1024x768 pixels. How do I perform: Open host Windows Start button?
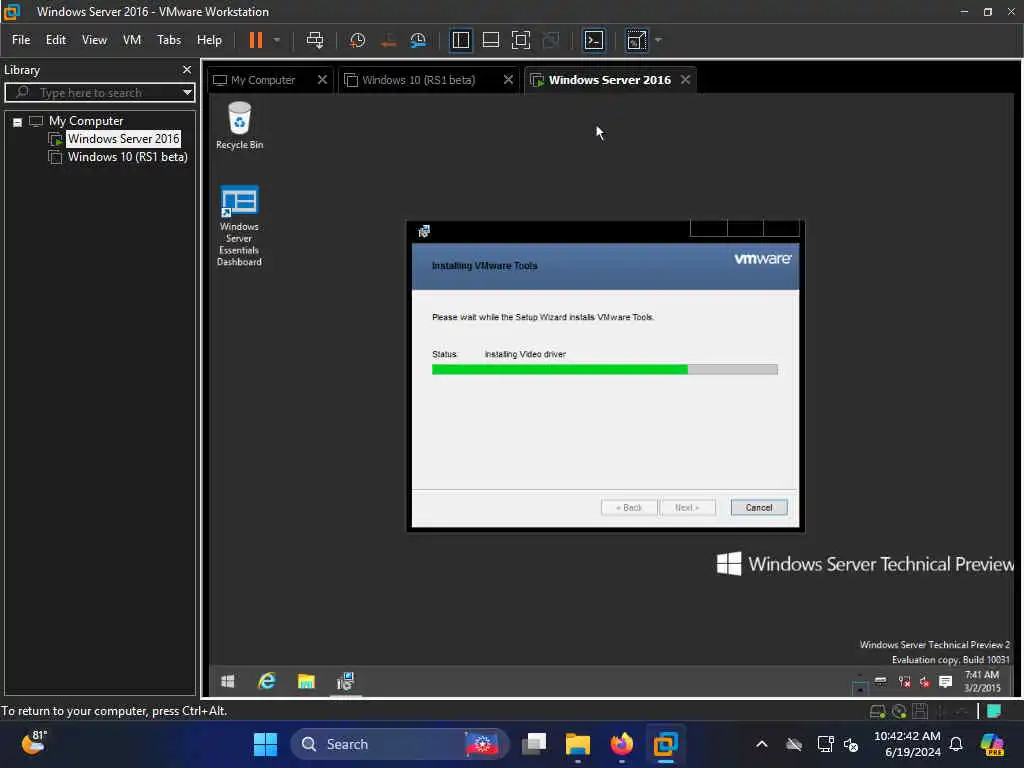coord(265,744)
